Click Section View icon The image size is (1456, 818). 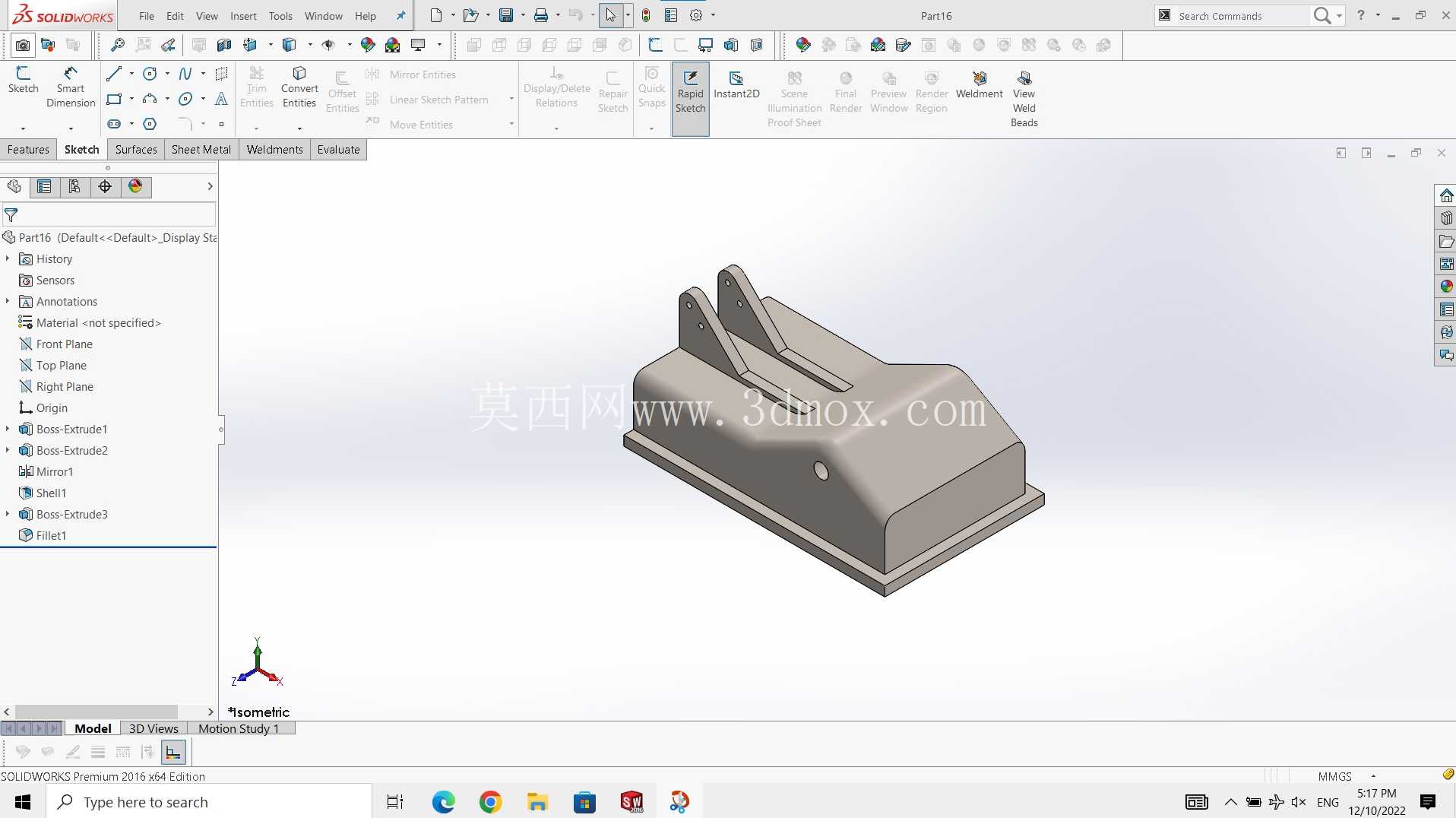tap(224, 46)
